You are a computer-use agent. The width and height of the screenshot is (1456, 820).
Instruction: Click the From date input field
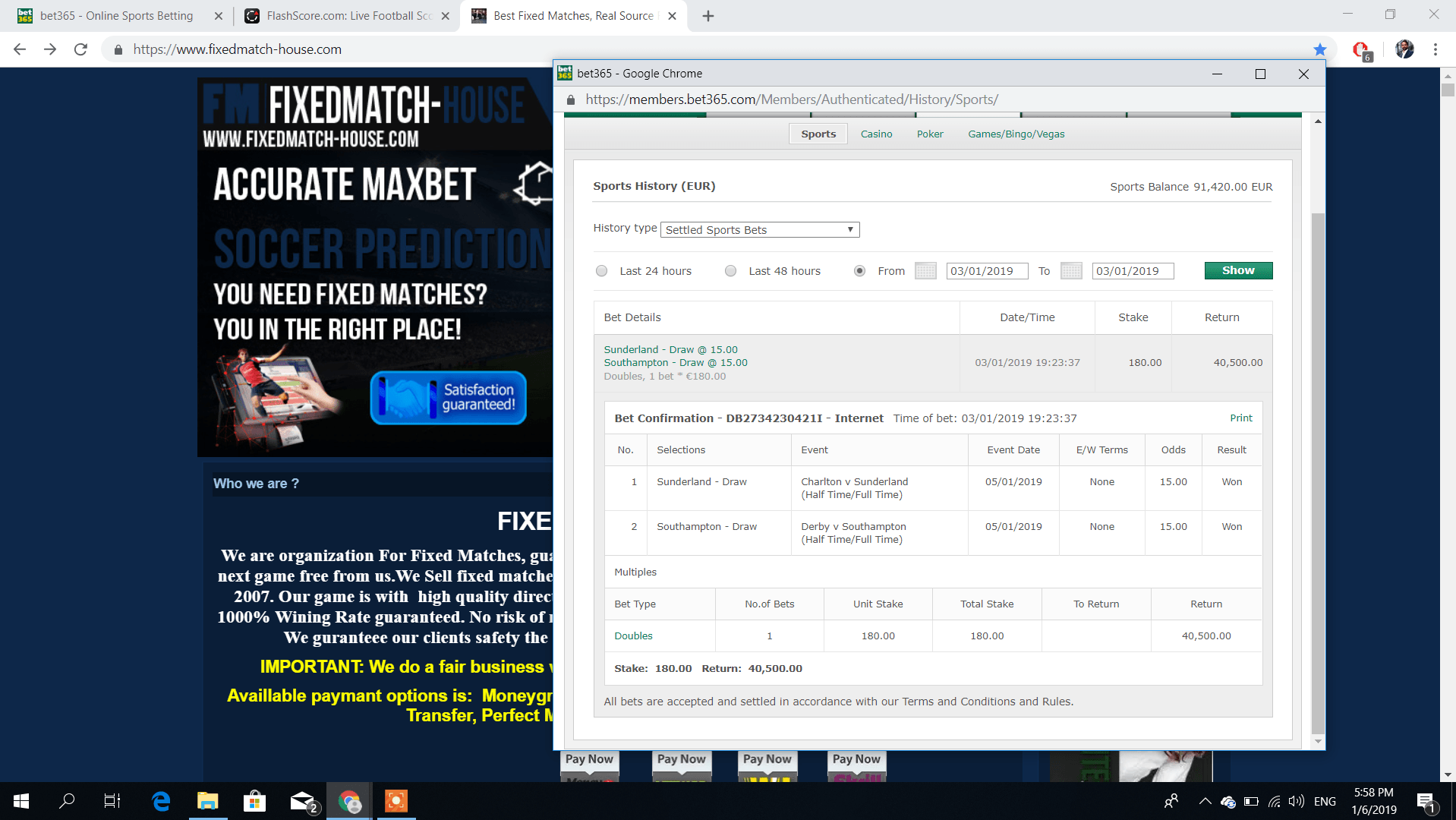(x=987, y=271)
